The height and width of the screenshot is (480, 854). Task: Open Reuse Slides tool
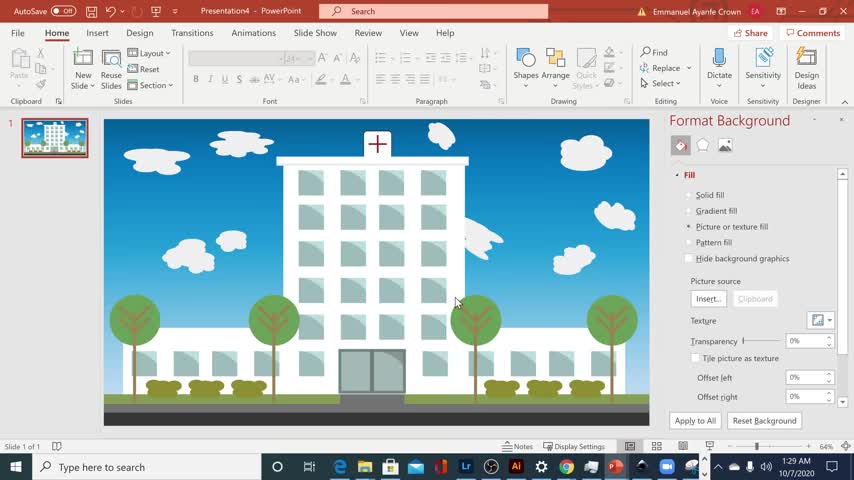tap(111, 69)
